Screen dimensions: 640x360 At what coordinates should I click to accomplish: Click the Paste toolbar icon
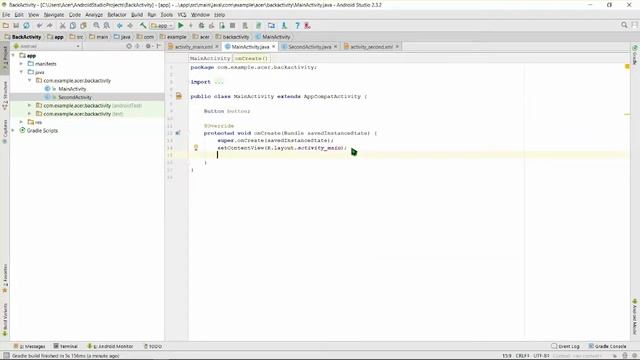pos(83,26)
